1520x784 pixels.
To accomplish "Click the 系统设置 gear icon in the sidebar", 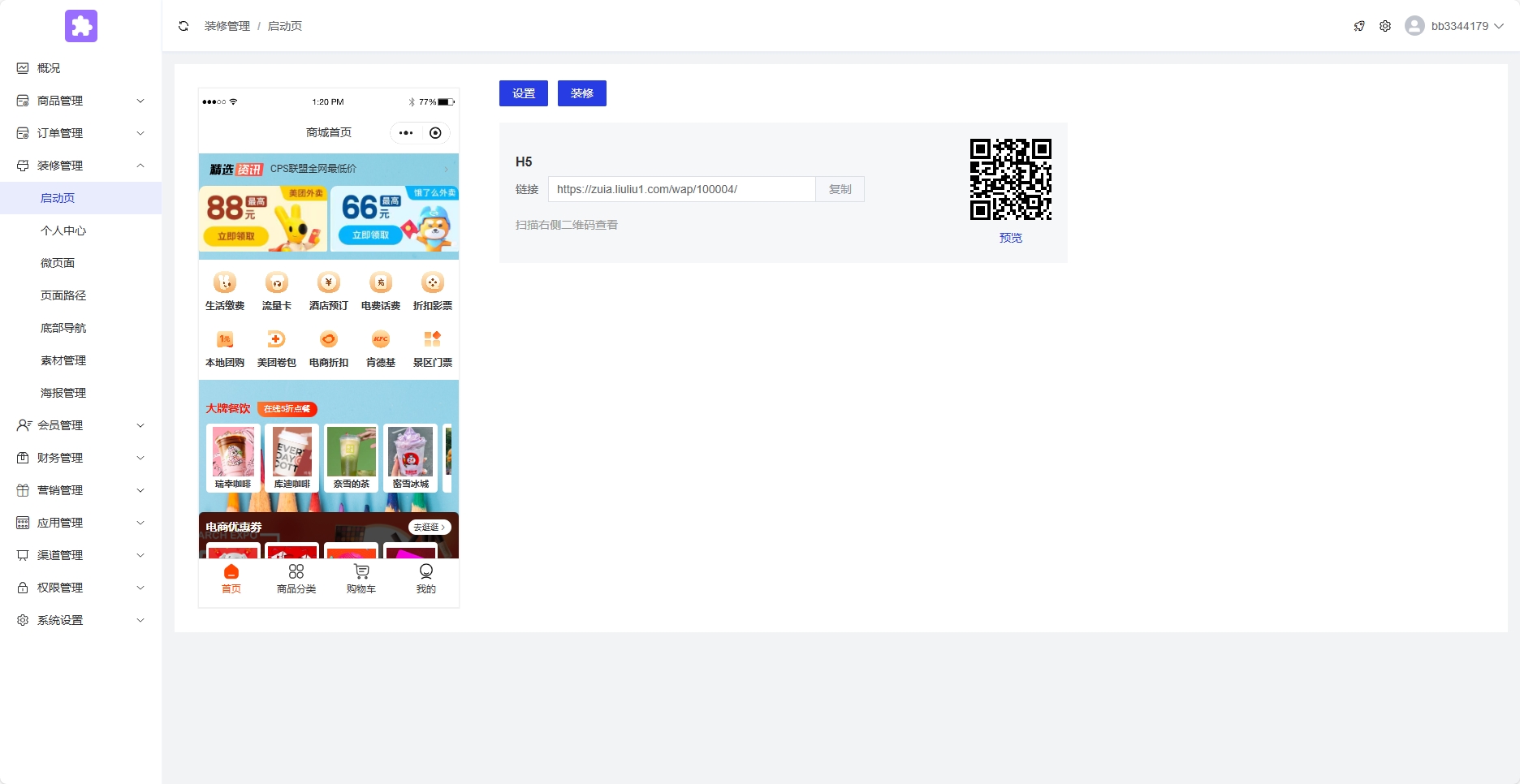I will click(x=23, y=620).
